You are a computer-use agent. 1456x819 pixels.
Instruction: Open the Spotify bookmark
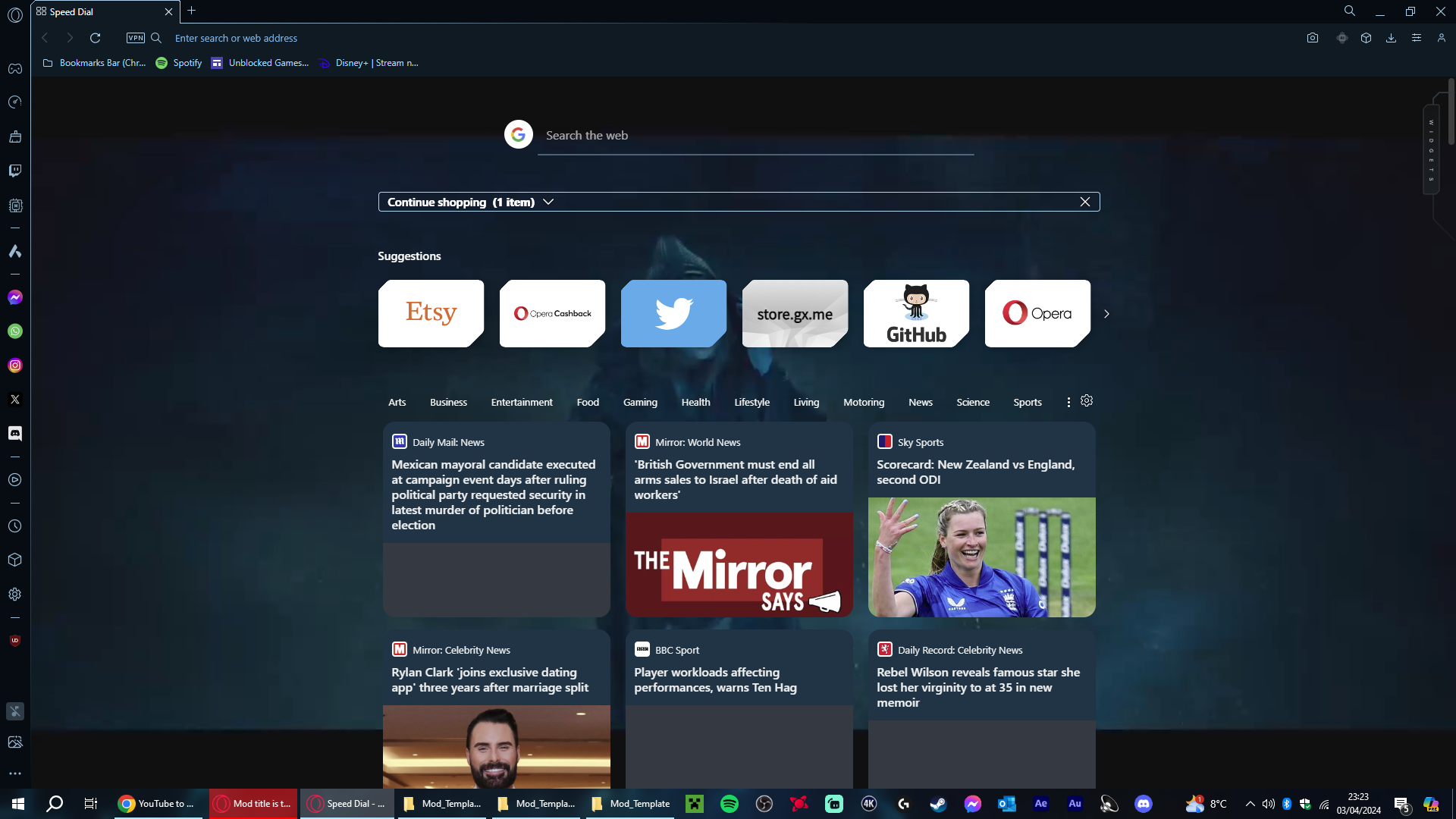pyautogui.click(x=179, y=63)
